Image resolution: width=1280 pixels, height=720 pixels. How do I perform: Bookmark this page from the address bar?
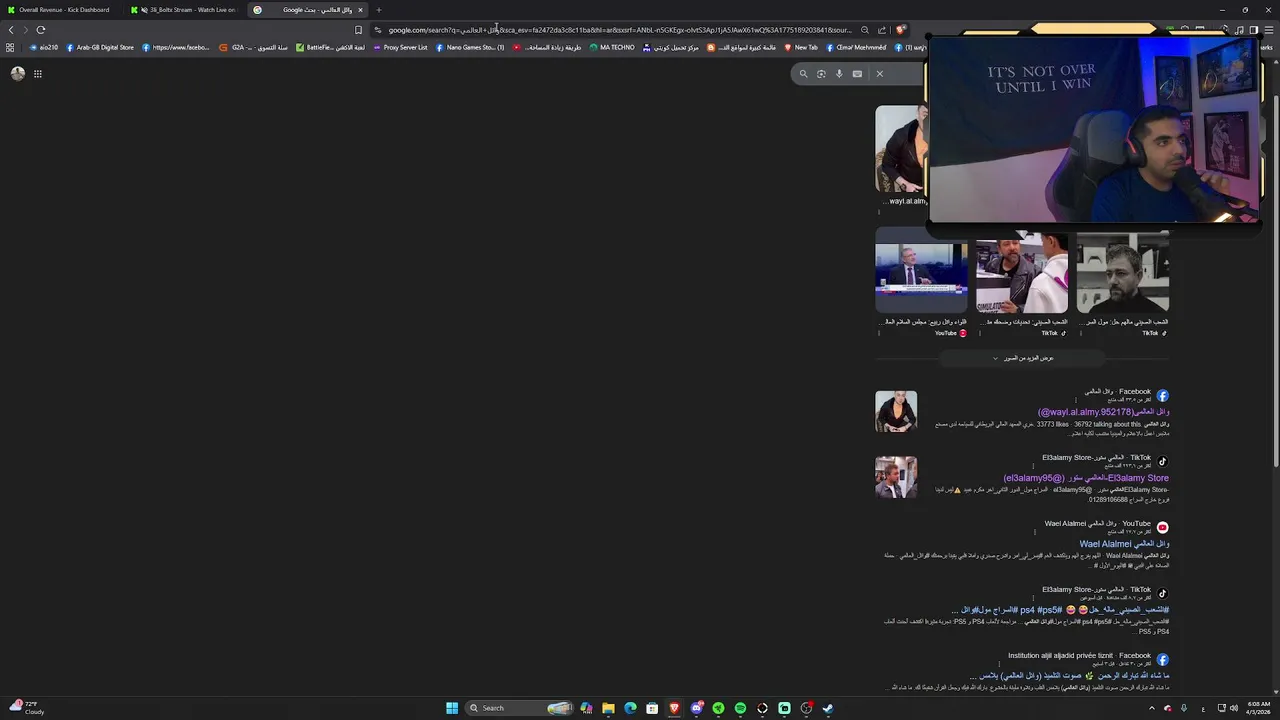click(x=358, y=30)
